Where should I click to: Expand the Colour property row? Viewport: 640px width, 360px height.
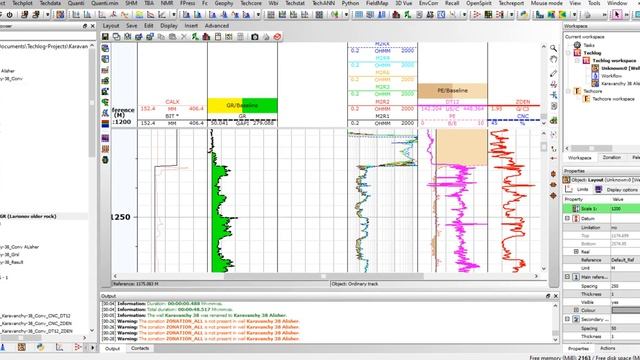coord(576,310)
